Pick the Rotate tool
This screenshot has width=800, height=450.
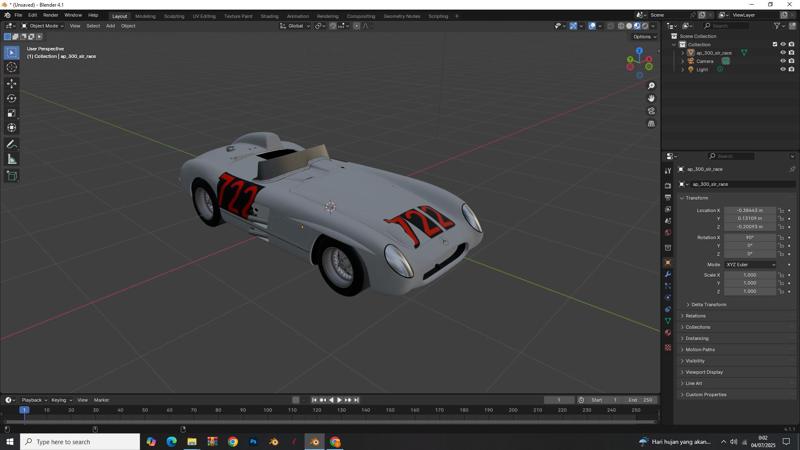pos(11,98)
